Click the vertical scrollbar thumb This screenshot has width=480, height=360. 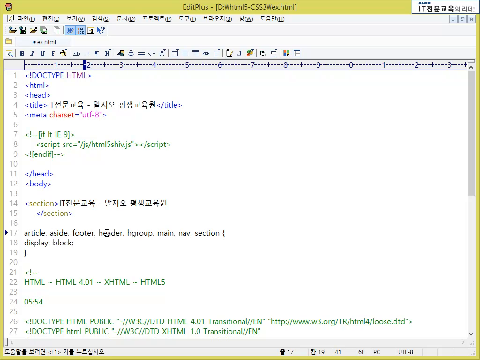(x=471, y=133)
